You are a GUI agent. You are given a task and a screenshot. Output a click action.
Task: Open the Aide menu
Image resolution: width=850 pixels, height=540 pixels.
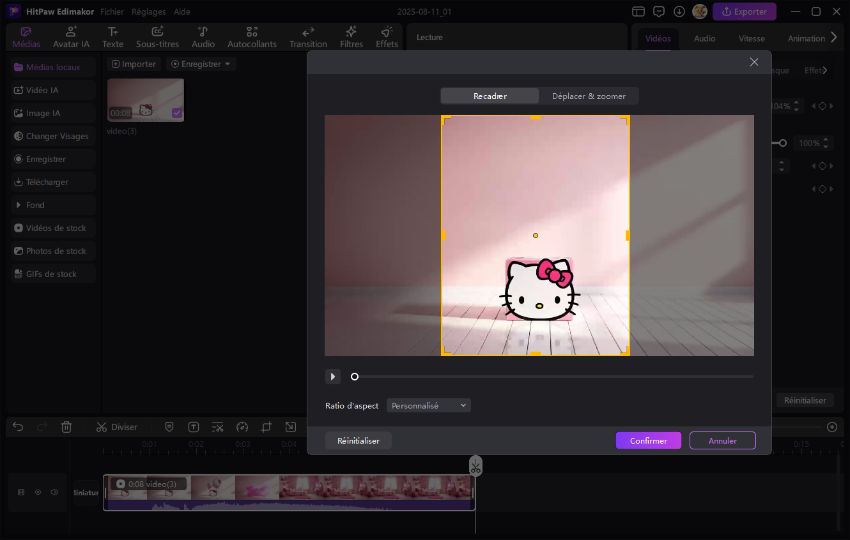tap(182, 11)
